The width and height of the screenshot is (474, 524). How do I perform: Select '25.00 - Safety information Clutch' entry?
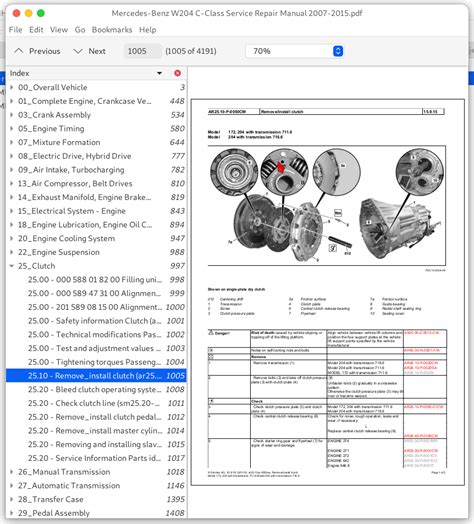[x=96, y=321]
